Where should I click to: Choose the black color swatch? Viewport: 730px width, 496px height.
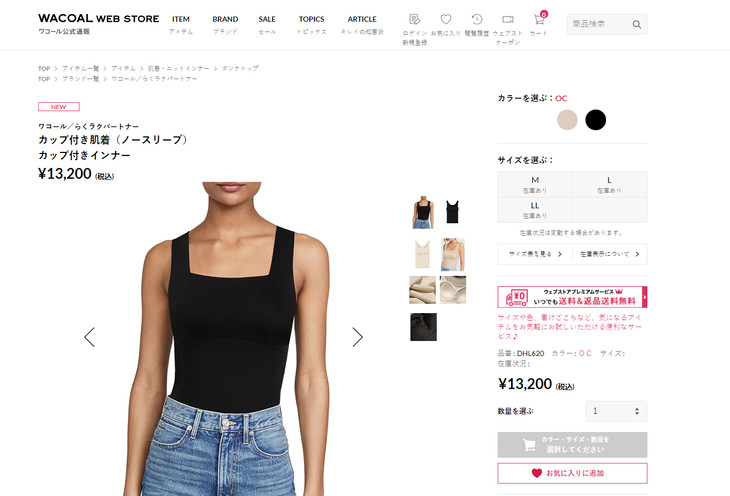coord(595,120)
